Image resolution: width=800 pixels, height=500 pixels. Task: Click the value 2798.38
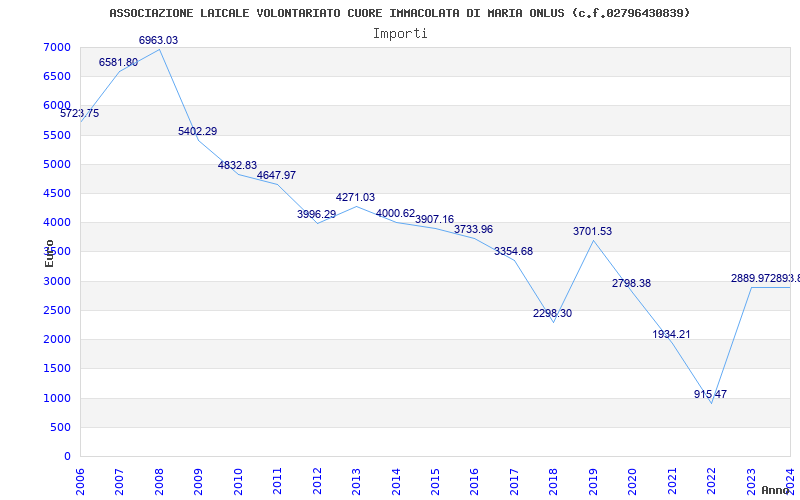[632, 284]
